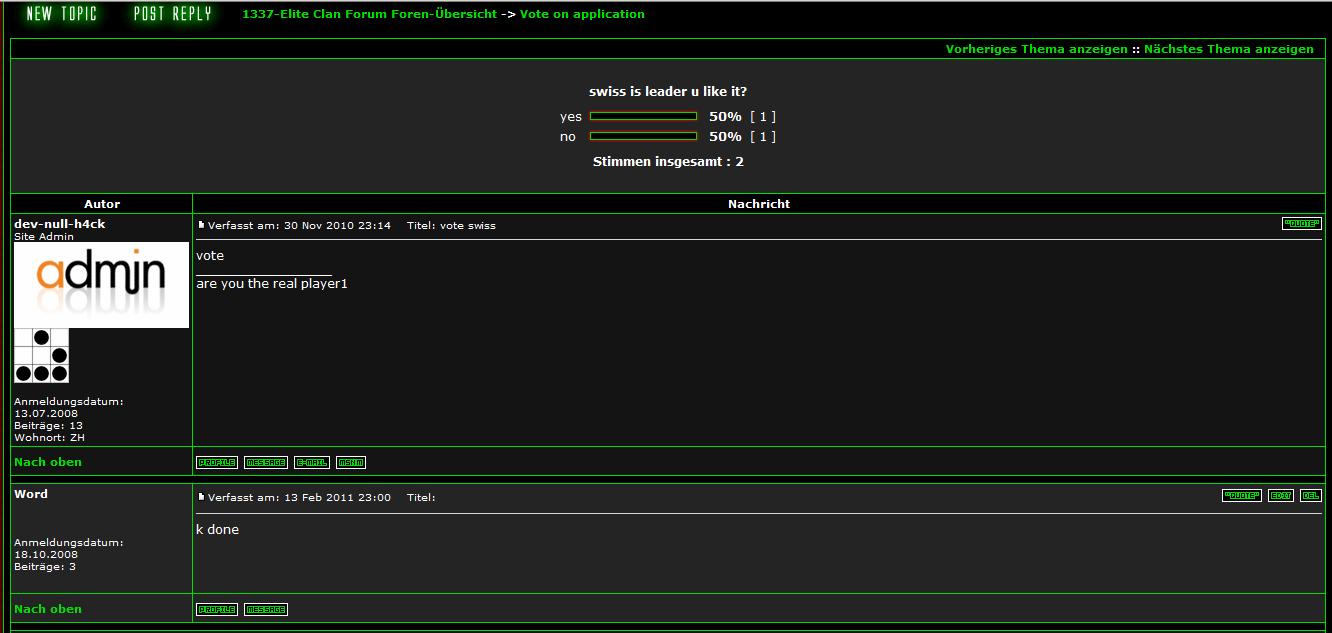Send private message to Word
The height and width of the screenshot is (633, 1332).
point(265,610)
